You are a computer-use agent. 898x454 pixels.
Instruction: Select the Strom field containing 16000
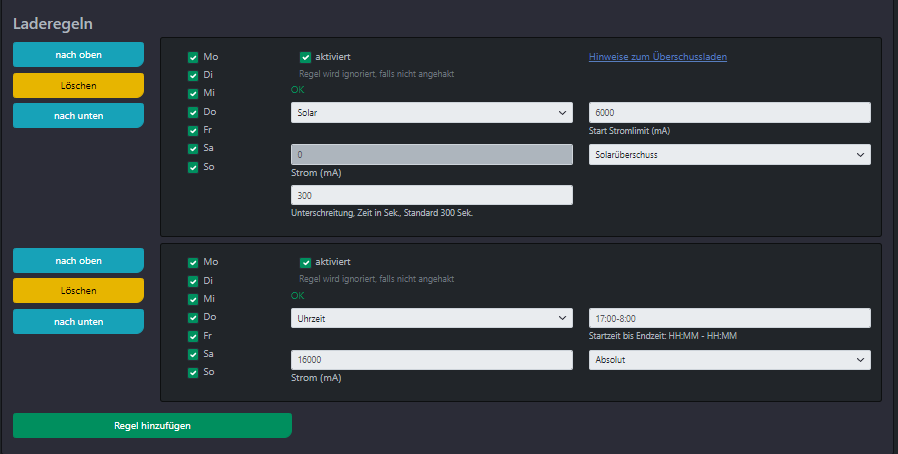(432, 360)
